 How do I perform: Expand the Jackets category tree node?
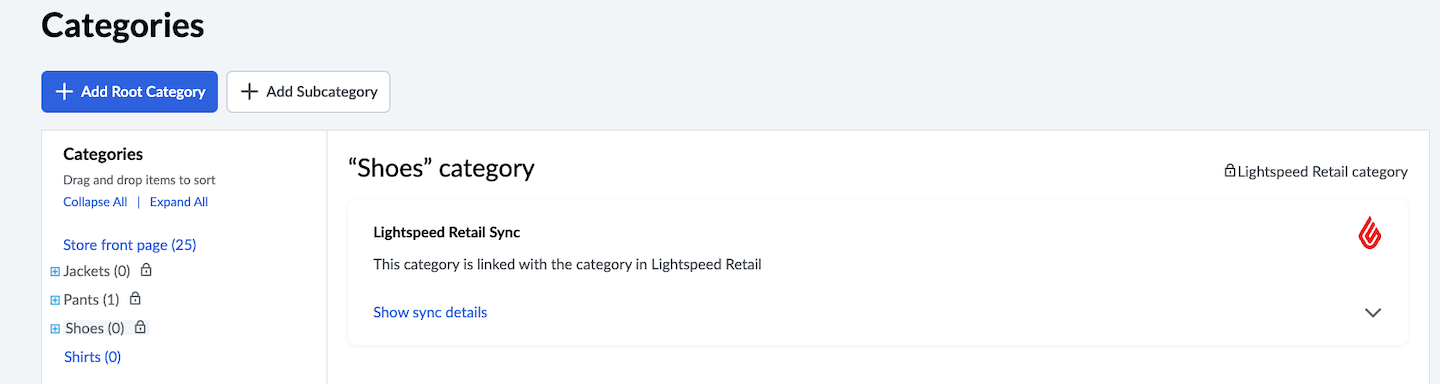pos(55,271)
